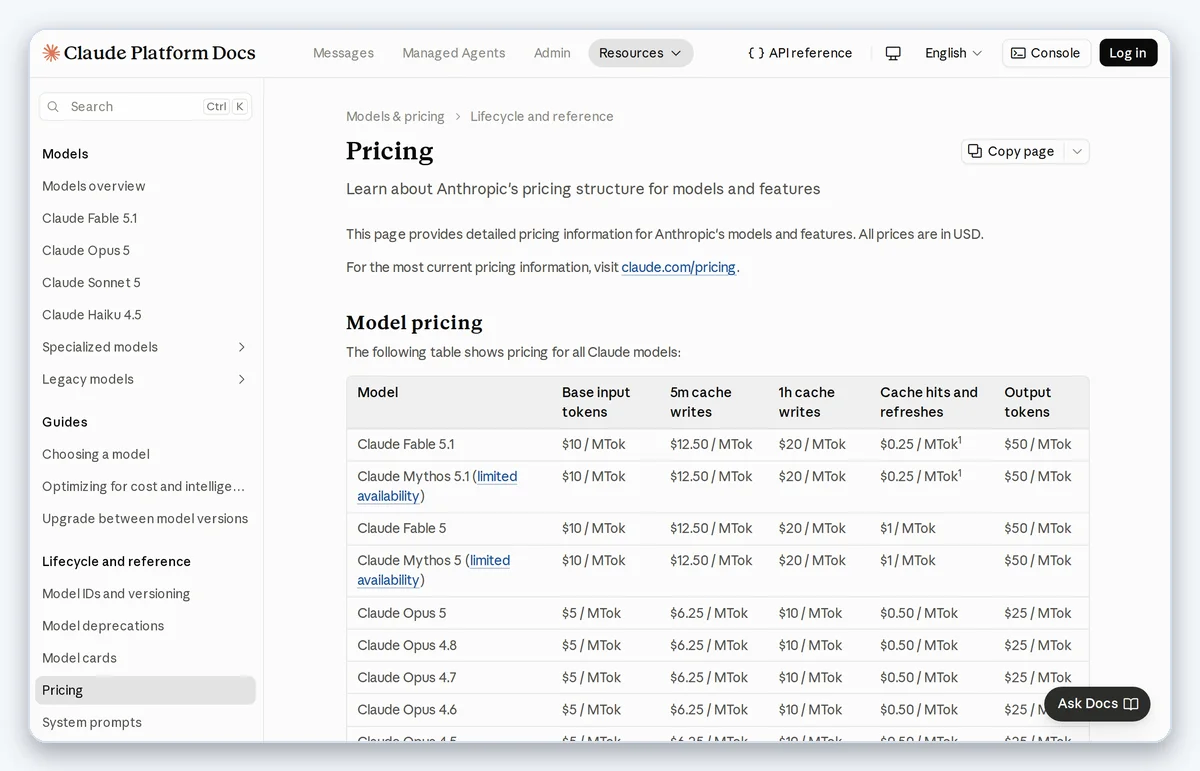Click the Copy page icon
Screen dimensions: 1200x771
[x=975, y=151]
